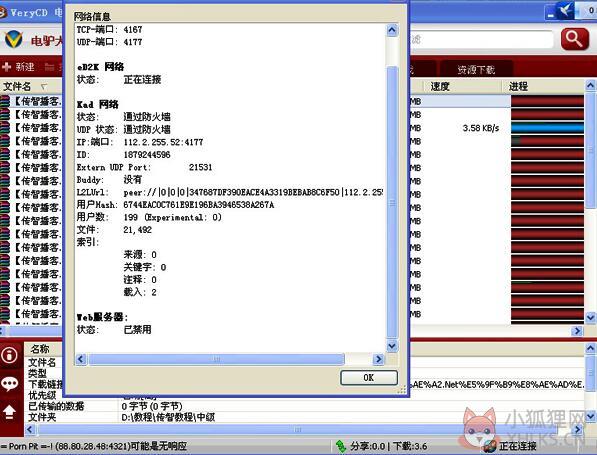Click dialog horizontal scrollbar left arrow
The width and height of the screenshot is (597, 455).
pos(81,359)
